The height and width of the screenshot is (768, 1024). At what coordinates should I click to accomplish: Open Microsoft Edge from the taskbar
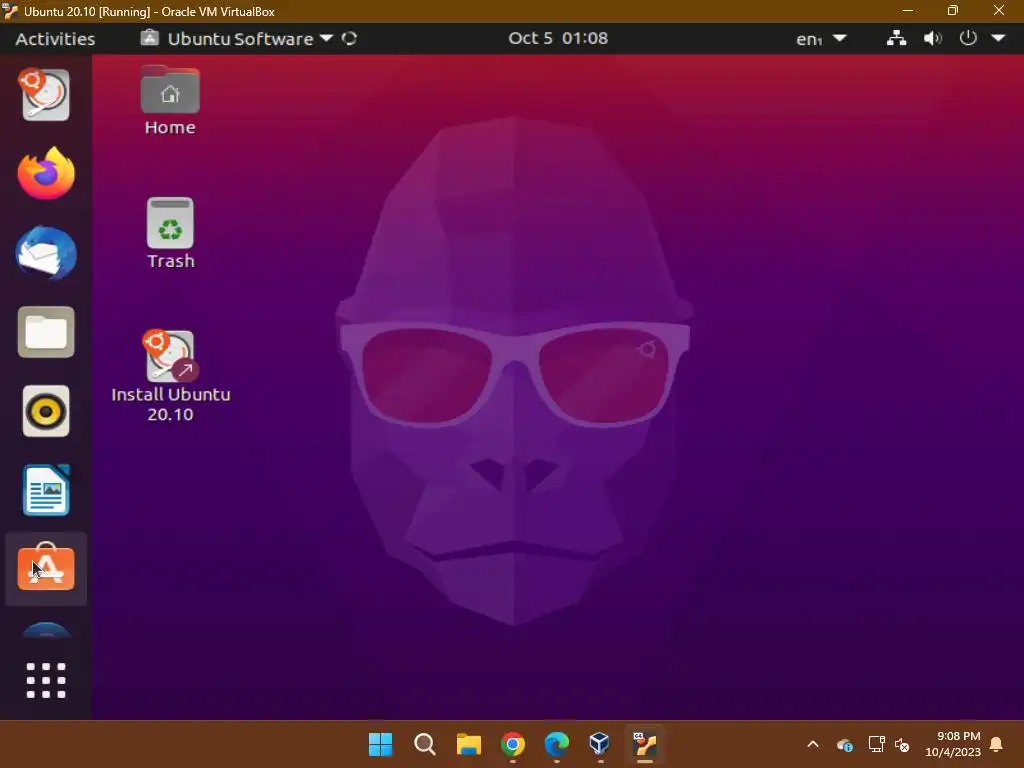click(x=556, y=744)
